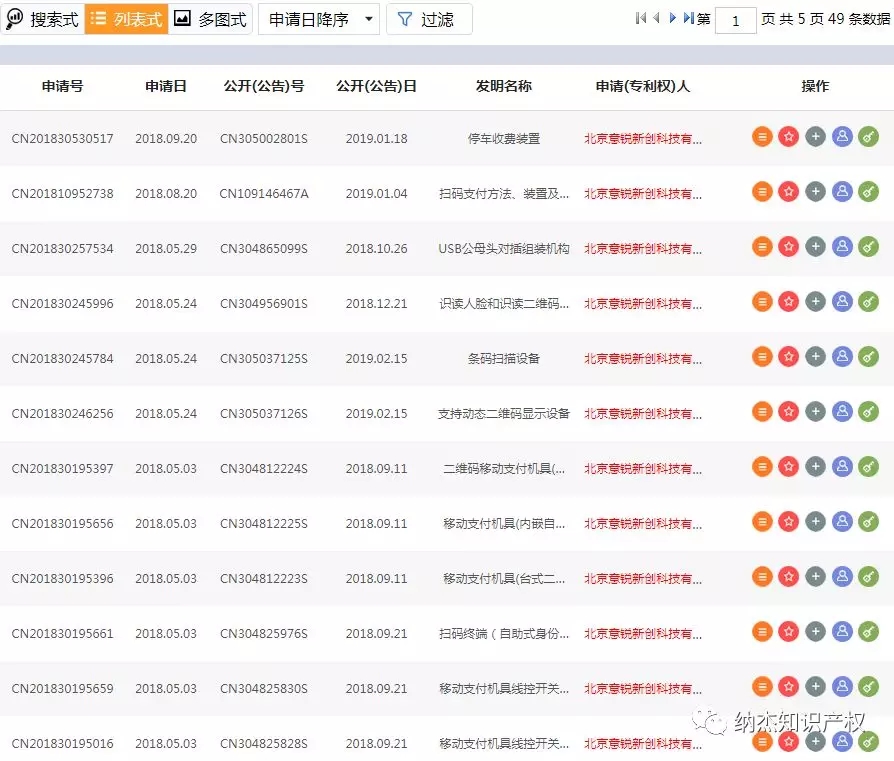Toggle favorite star on the 移动支付机具(台式二... row
894x761 pixels.
pos(788,579)
